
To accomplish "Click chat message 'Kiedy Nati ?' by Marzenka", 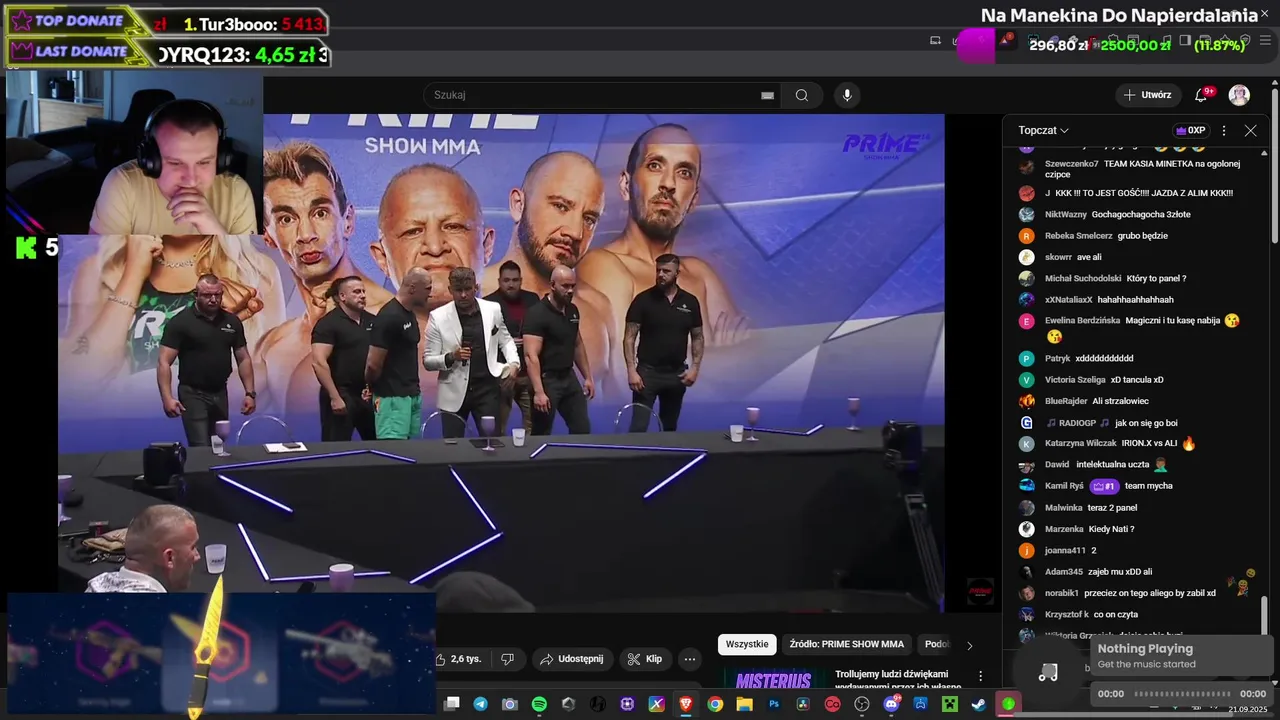I will (1112, 529).
